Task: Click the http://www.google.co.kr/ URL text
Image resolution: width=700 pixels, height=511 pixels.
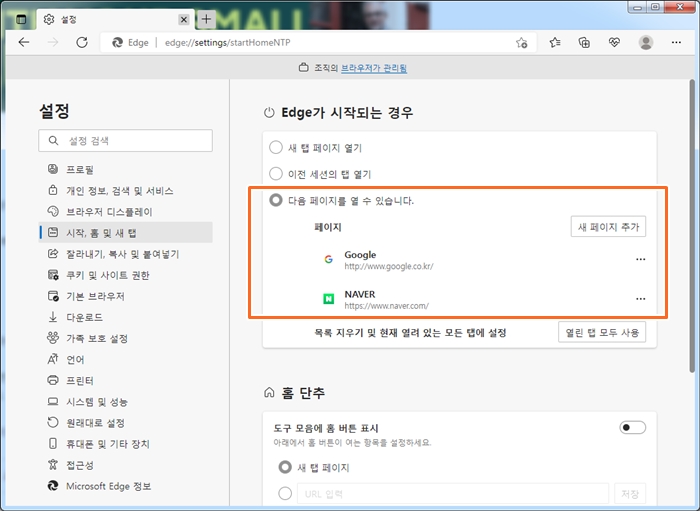Action: tap(388, 266)
